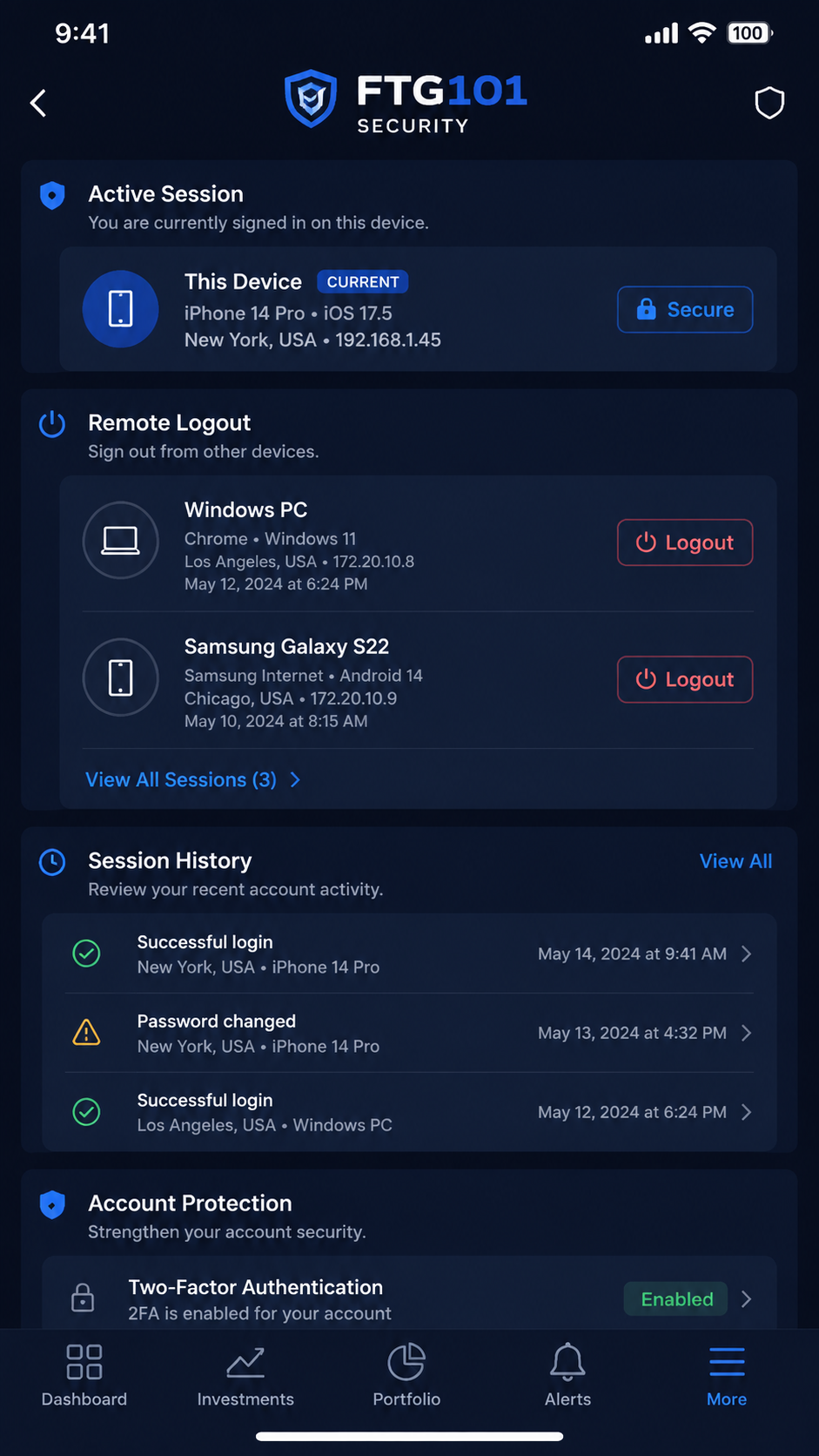Tap the laptop icon for Windows PC
This screenshot has height=1456, width=819.
pos(120,540)
